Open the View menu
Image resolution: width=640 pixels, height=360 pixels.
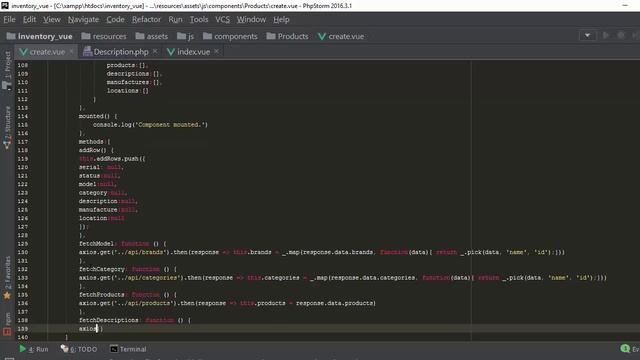(52, 20)
